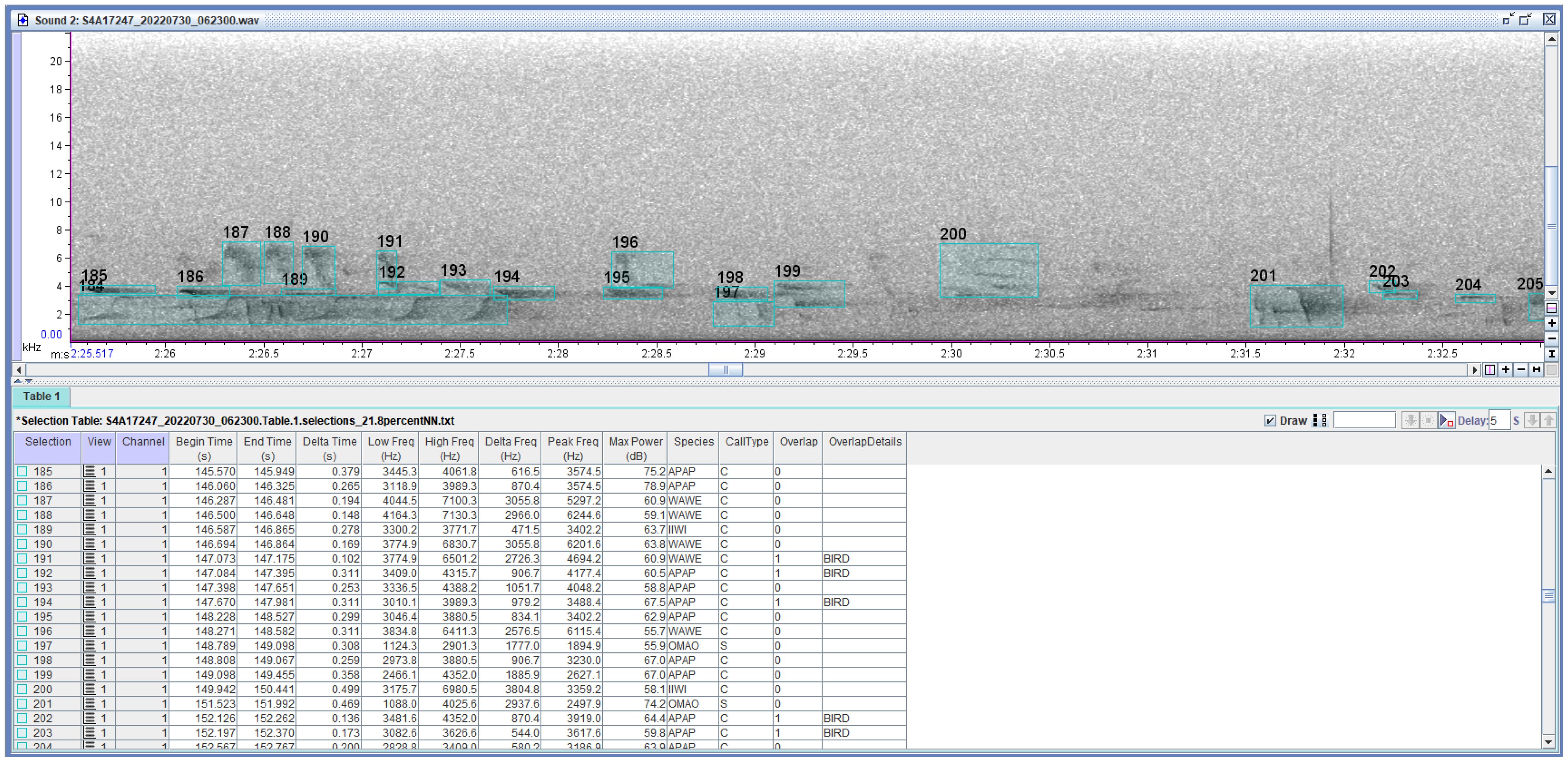Viewport: 1568px width, 762px height.
Task: Click the selection table scrollbar down arrow
Action: tap(1549, 742)
